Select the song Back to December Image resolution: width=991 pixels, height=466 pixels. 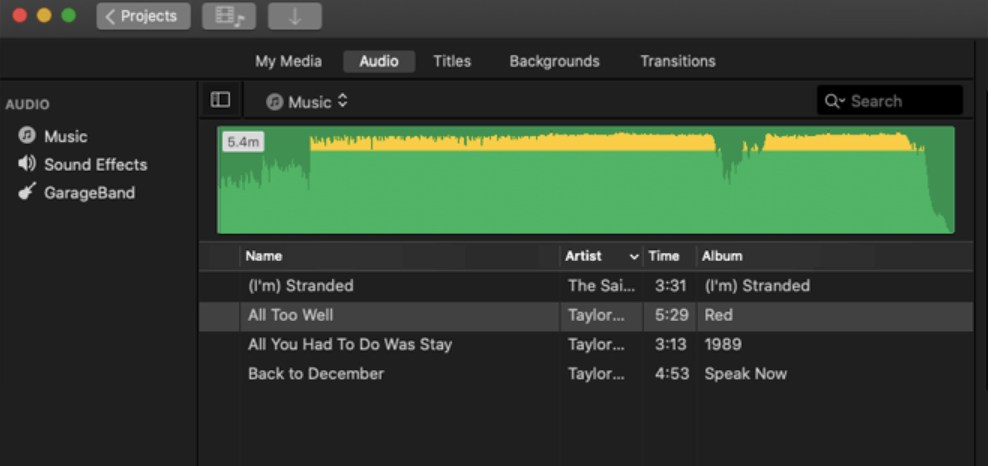click(x=316, y=374)
